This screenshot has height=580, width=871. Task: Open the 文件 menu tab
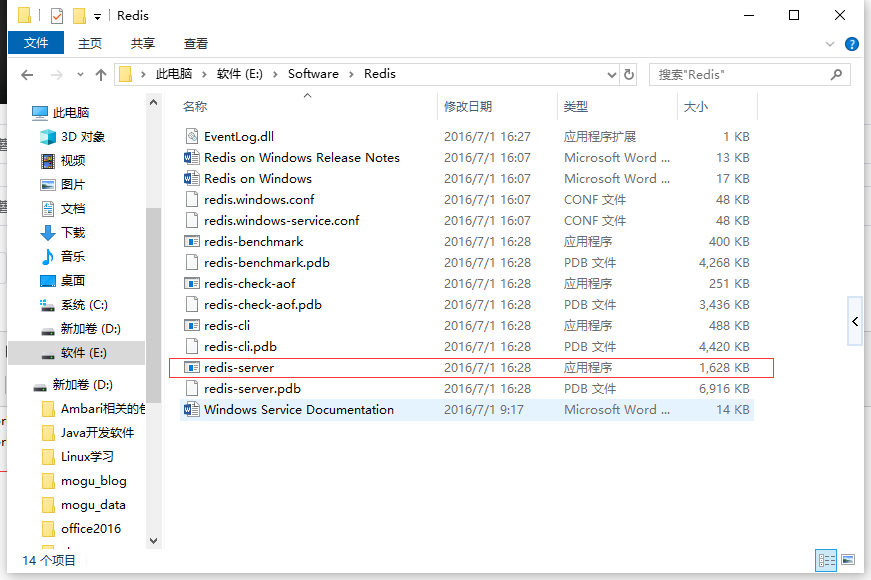[36, 43]
